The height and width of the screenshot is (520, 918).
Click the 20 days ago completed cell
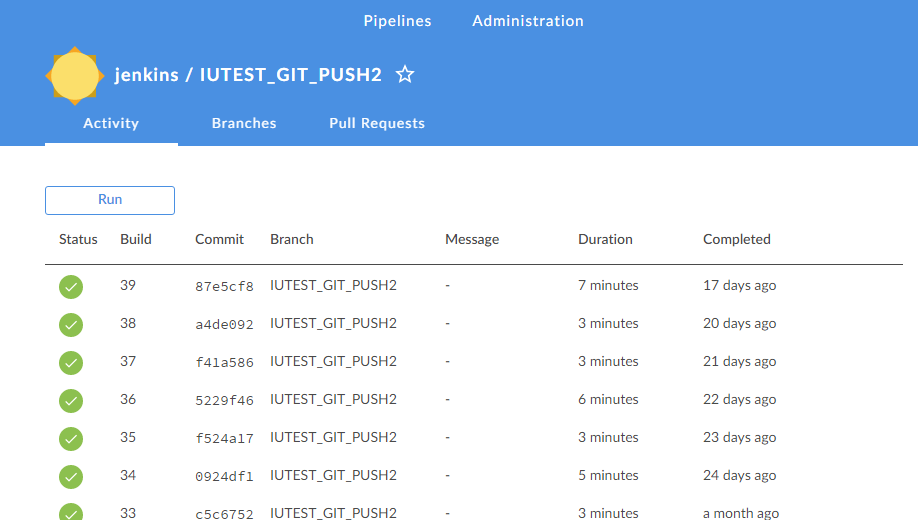click(739, 323)
